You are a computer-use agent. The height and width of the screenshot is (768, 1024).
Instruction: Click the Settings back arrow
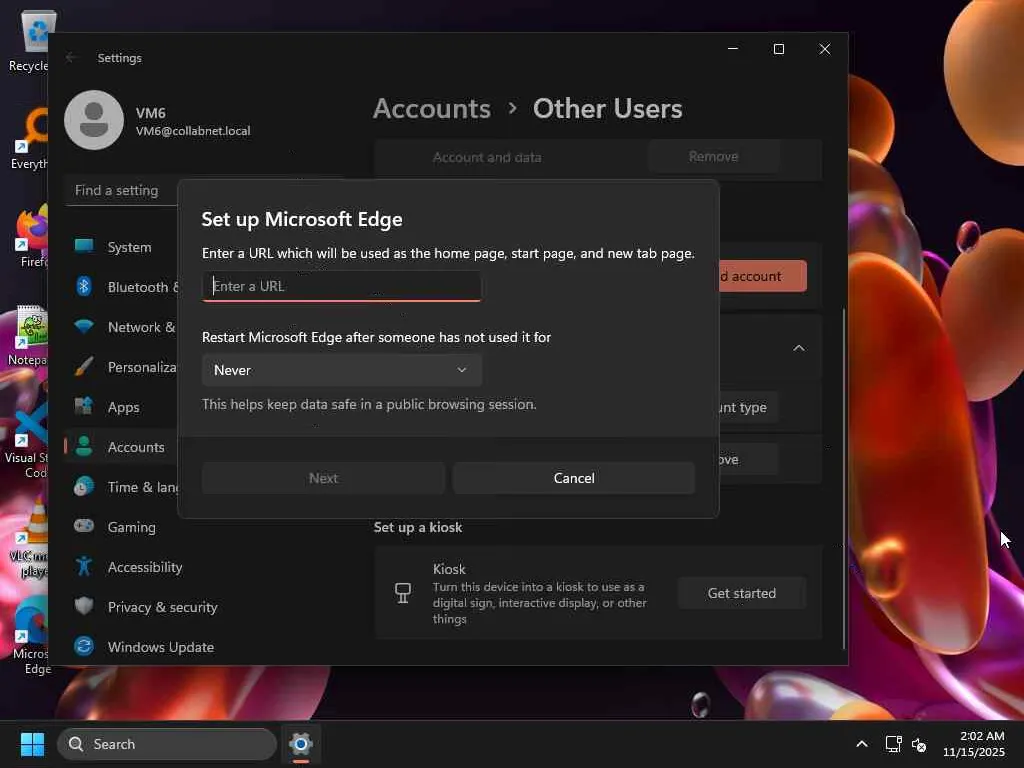pos(71,57)
